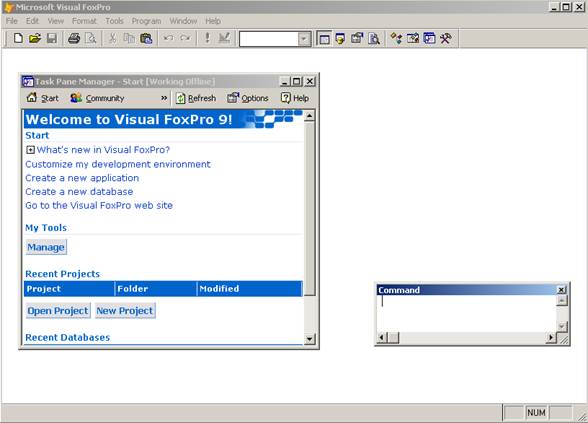Click Refresh in Task Pane Manager
The height and width of the screenshot is (423, 588).
(x=196, y=98)
